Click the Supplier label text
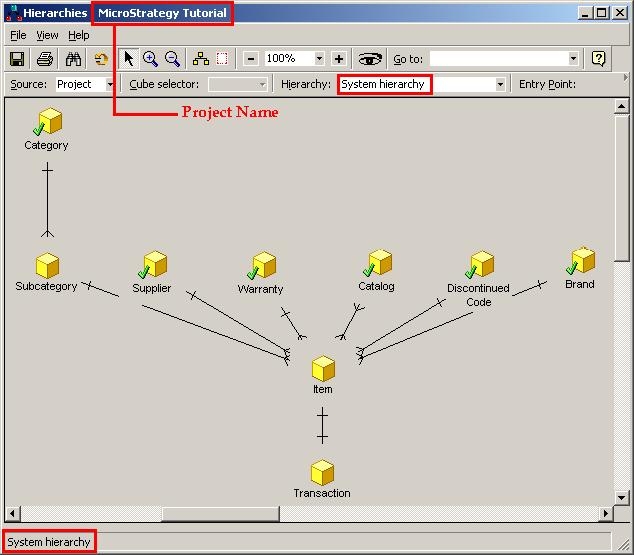This screenshot has width=634, height=555. pos(152,288)
